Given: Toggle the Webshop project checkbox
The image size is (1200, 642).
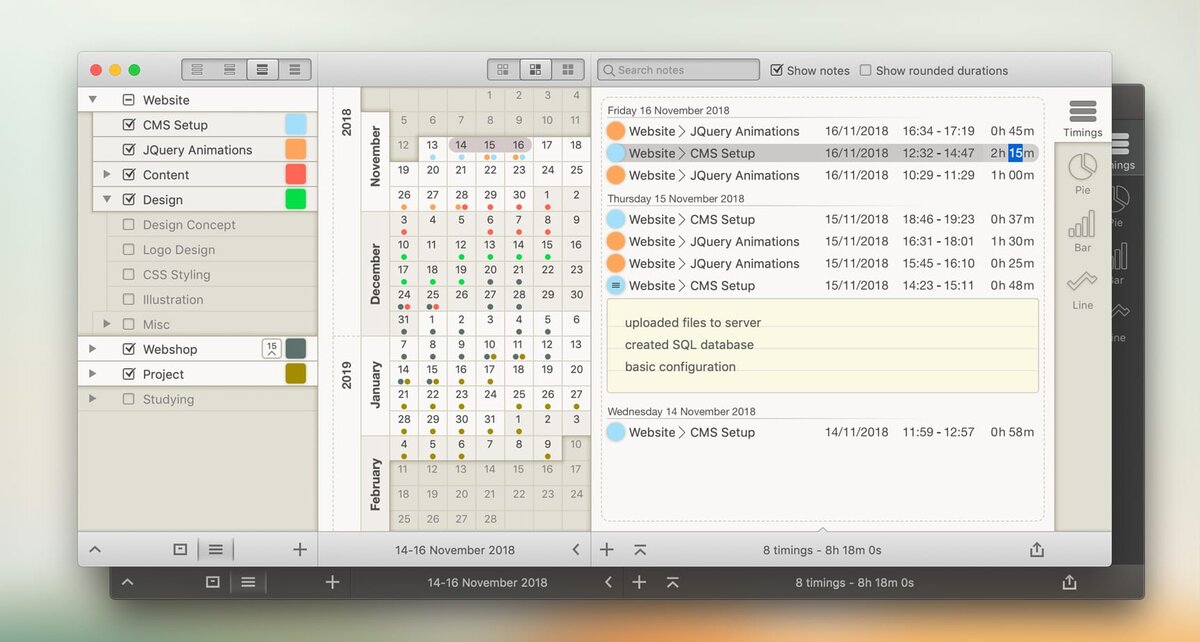Looking at the screenshot, I should [x=128, y=349].
